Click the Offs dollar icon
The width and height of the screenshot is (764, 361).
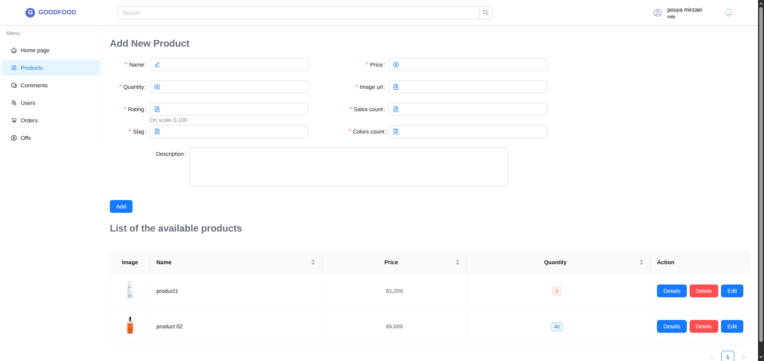[14, 138]
